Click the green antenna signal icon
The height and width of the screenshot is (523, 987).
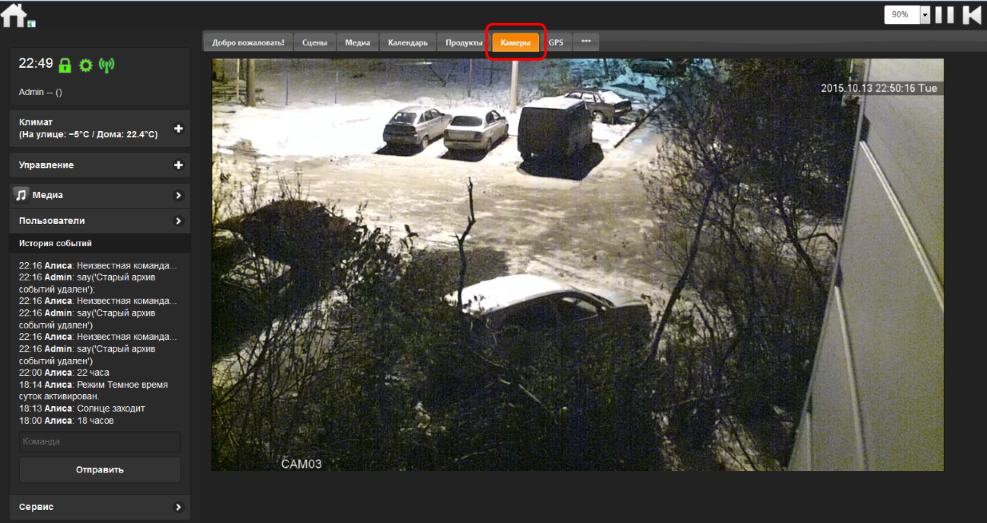pyautogui.click(x=106, y=65)
